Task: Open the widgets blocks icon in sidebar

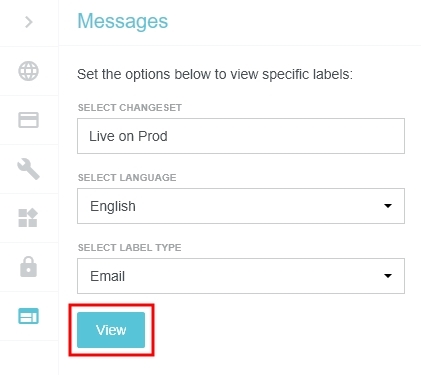Action: coord(28,218)
